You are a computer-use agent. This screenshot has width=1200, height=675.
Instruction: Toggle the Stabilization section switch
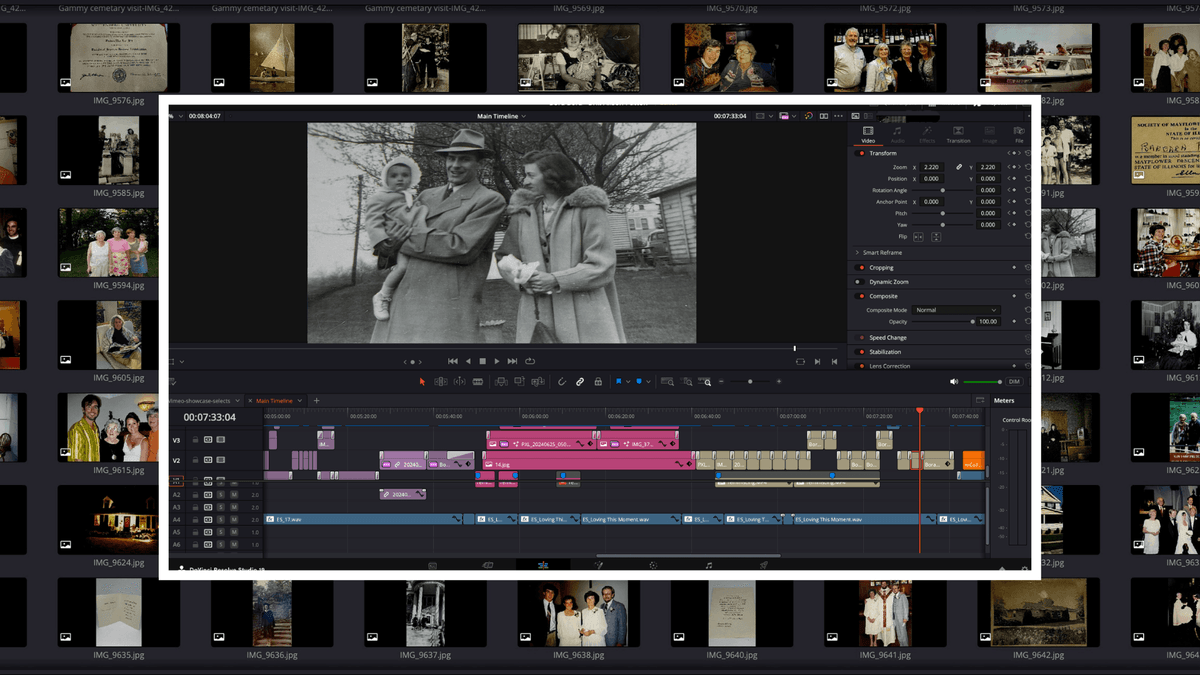click(860, 352)
